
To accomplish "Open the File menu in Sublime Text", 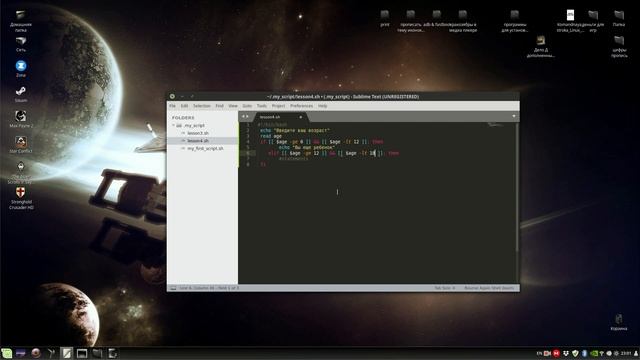I will pos(172,106).
